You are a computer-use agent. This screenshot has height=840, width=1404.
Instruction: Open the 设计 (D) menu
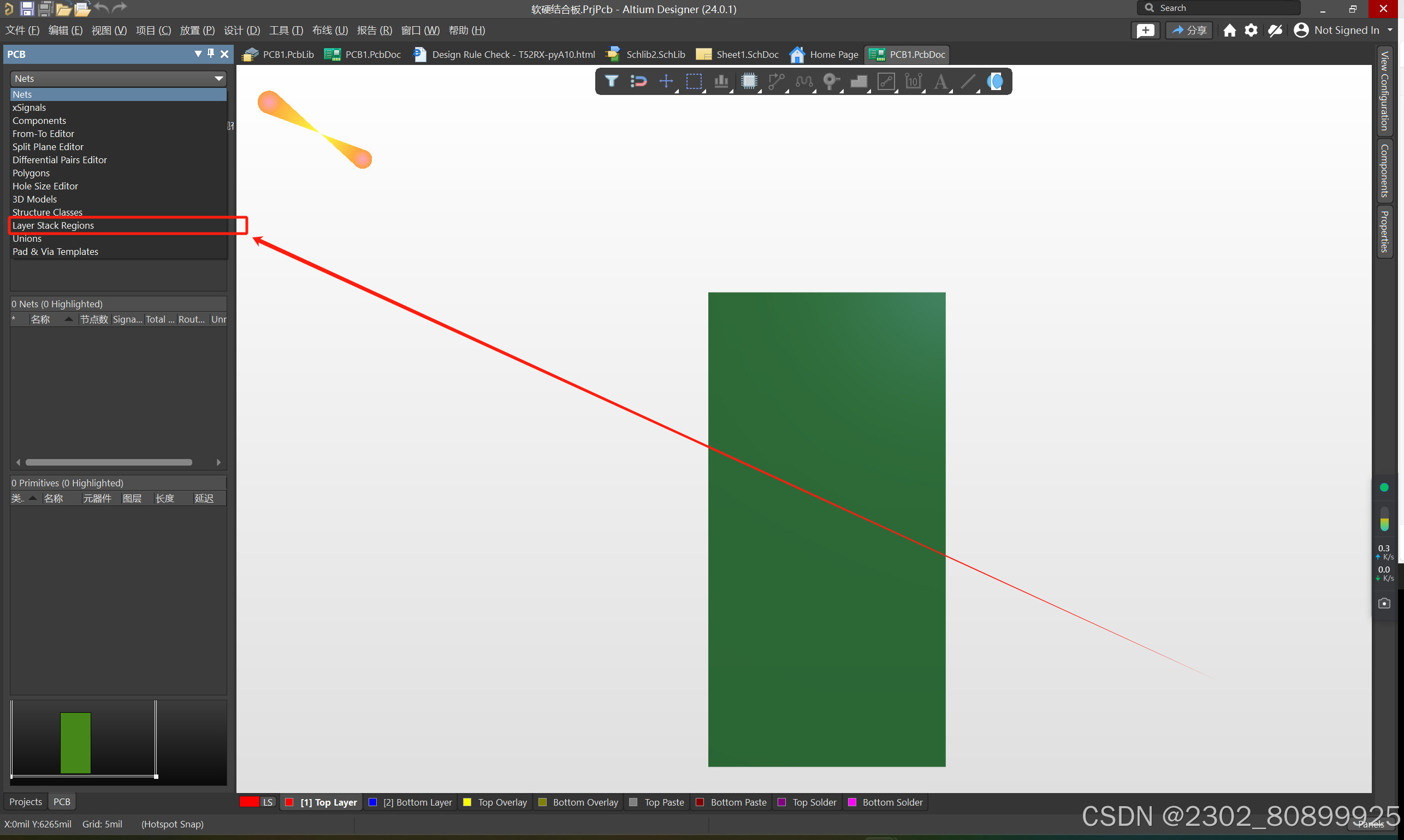pyautogui.click(x=242, y=31)
